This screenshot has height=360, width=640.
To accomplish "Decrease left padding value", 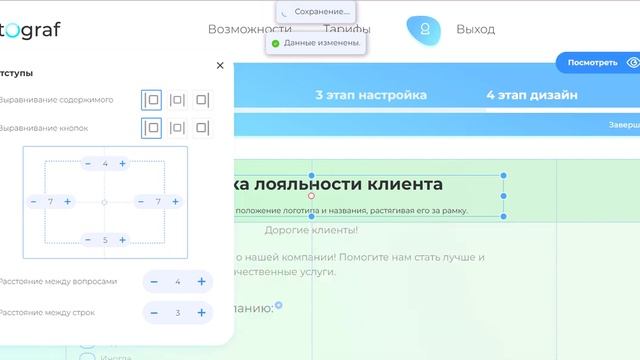I will pos(33,202).
